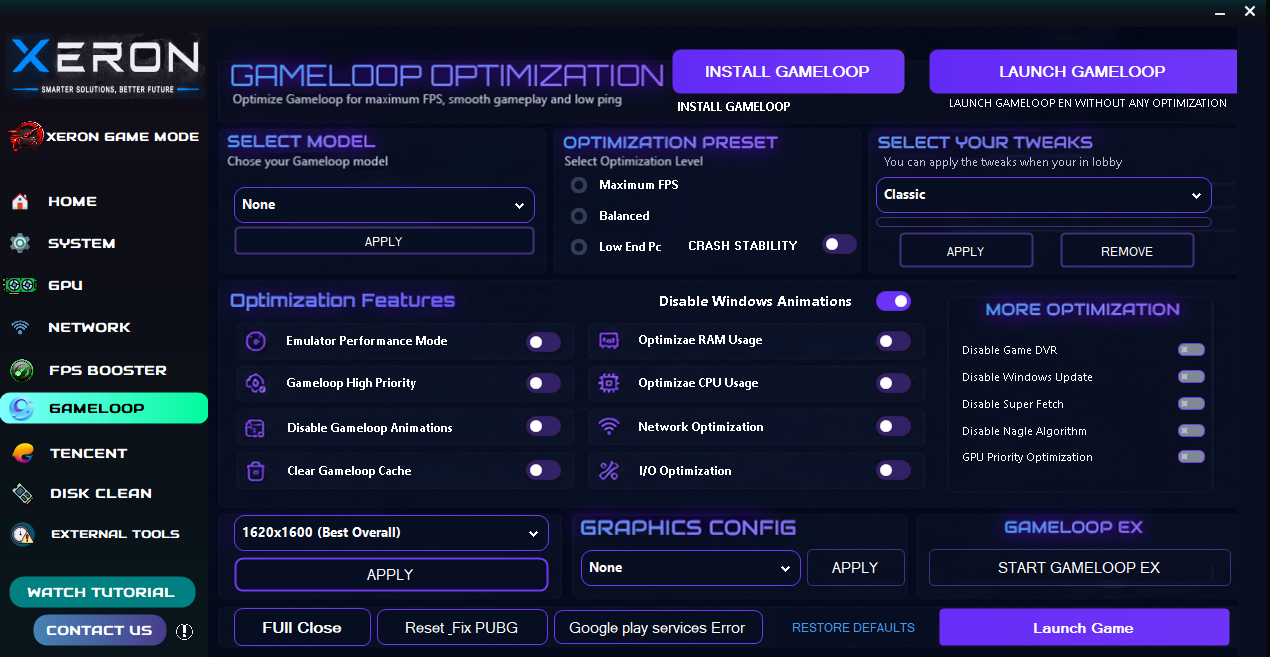Click the Optimizae CPU Usage chip icon
Viewport: 1270px width, 657px height.
pos(608,383)
